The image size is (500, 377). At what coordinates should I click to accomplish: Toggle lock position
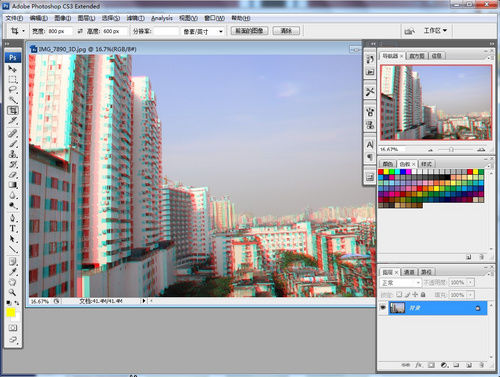pos(415,295)
